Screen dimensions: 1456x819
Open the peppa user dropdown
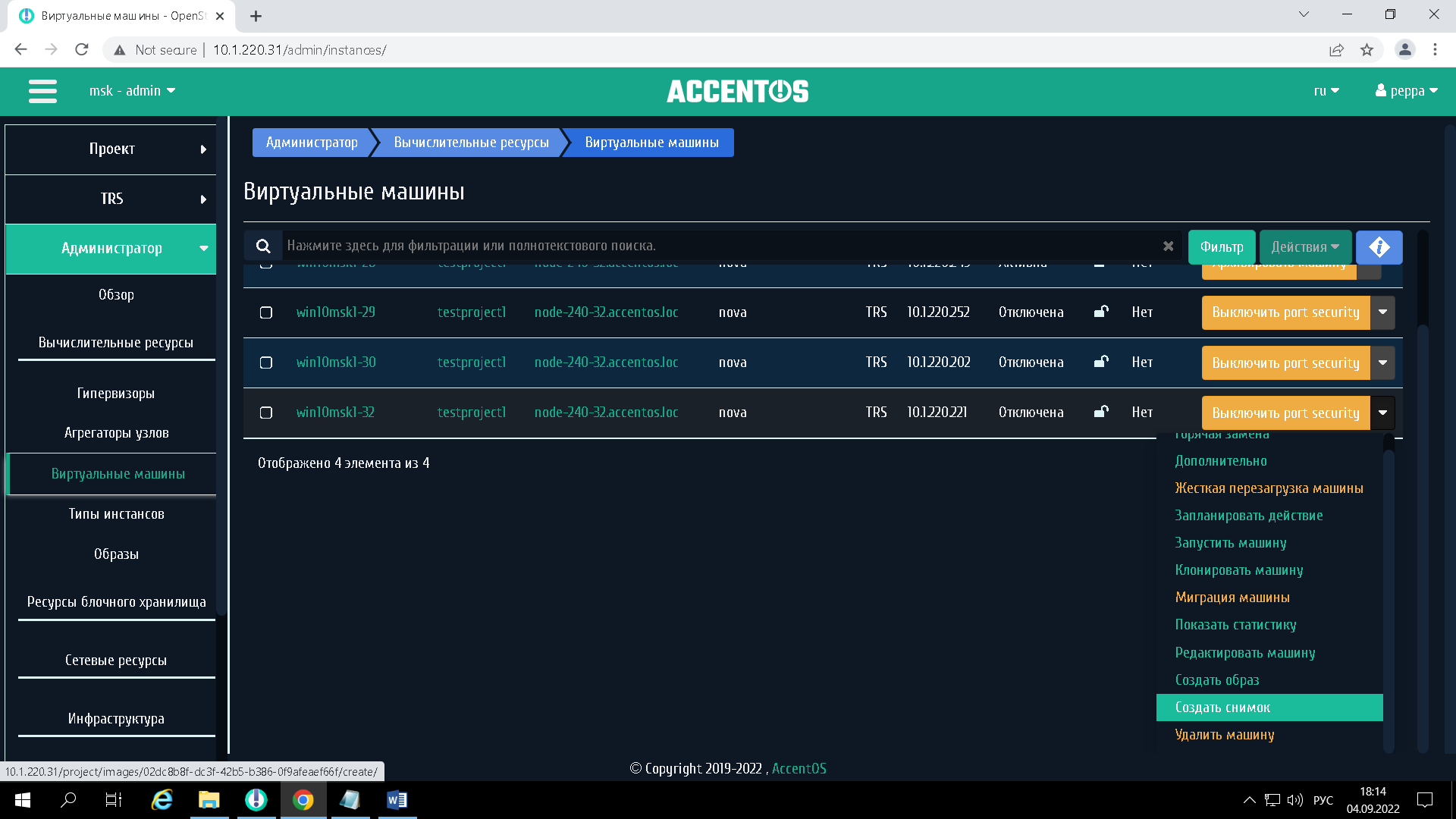[1407, 90]
